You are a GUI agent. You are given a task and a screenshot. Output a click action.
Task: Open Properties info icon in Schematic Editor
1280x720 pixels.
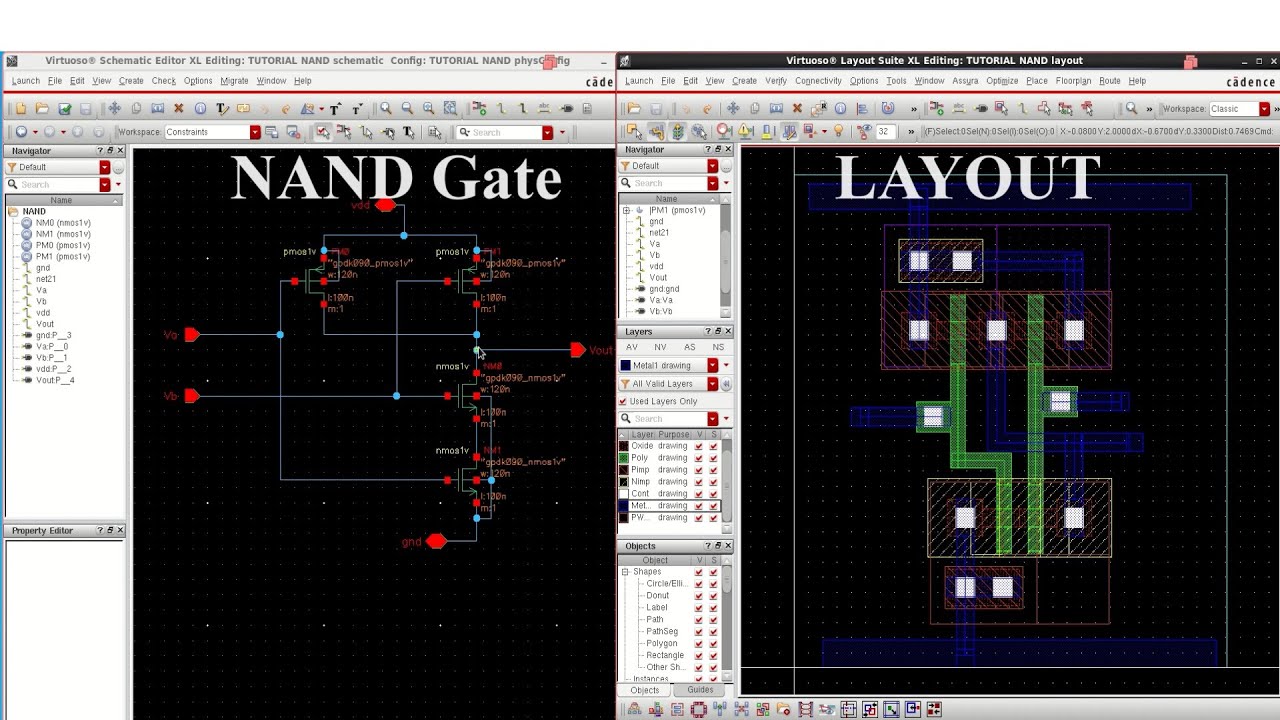pyautogui.click(x=200, y=108)
